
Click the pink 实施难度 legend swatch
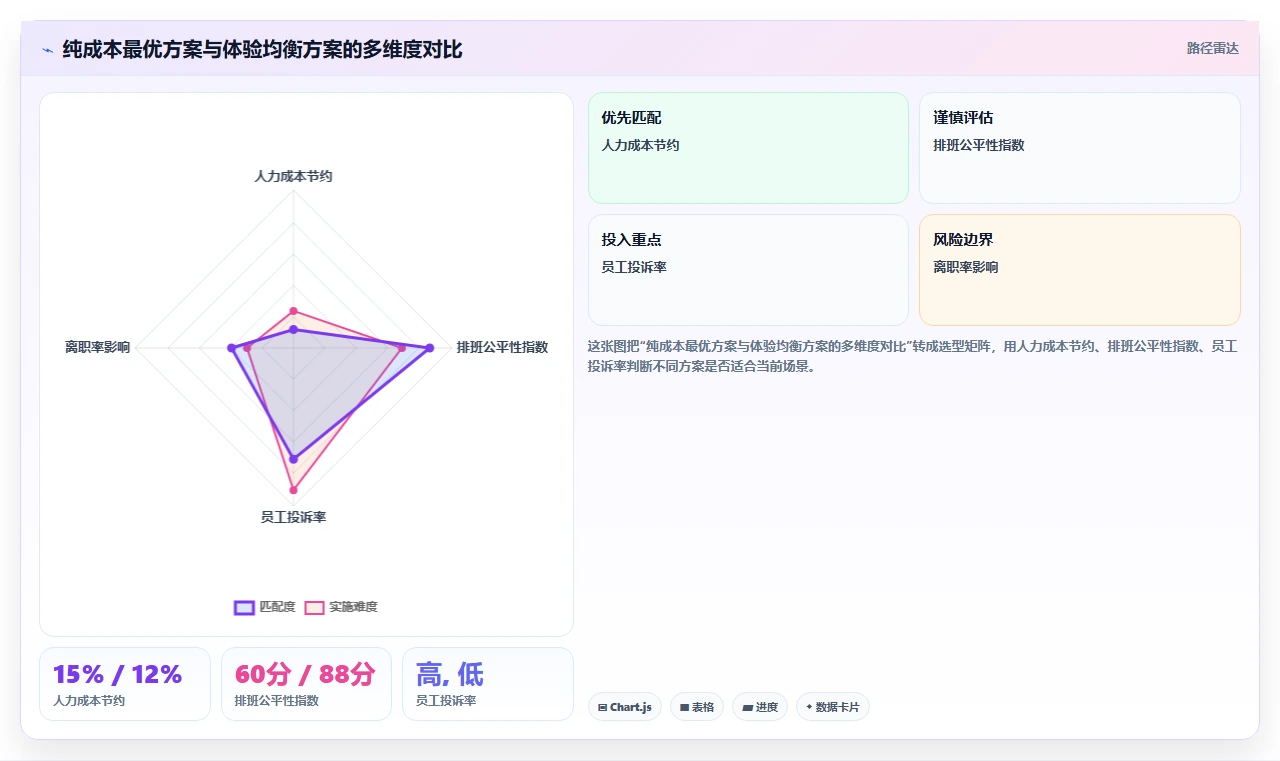(x=314, y=607)
